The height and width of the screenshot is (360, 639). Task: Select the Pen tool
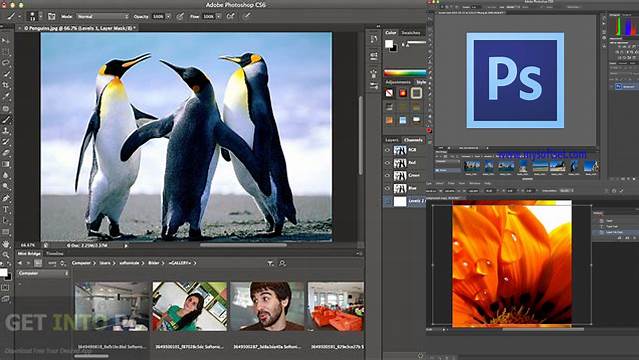6,199
